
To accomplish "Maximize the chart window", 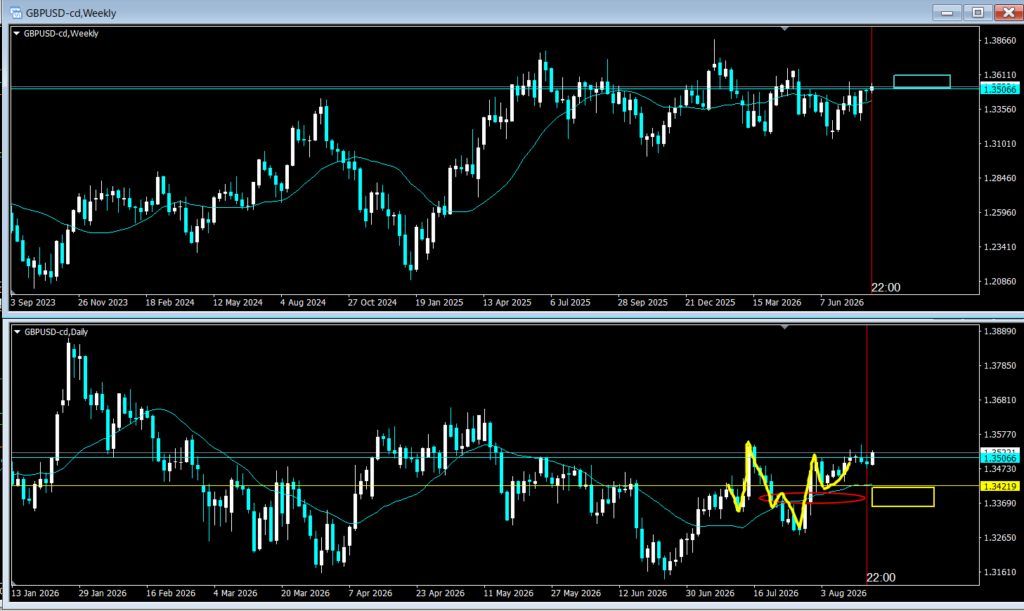I will click(978, 12).
